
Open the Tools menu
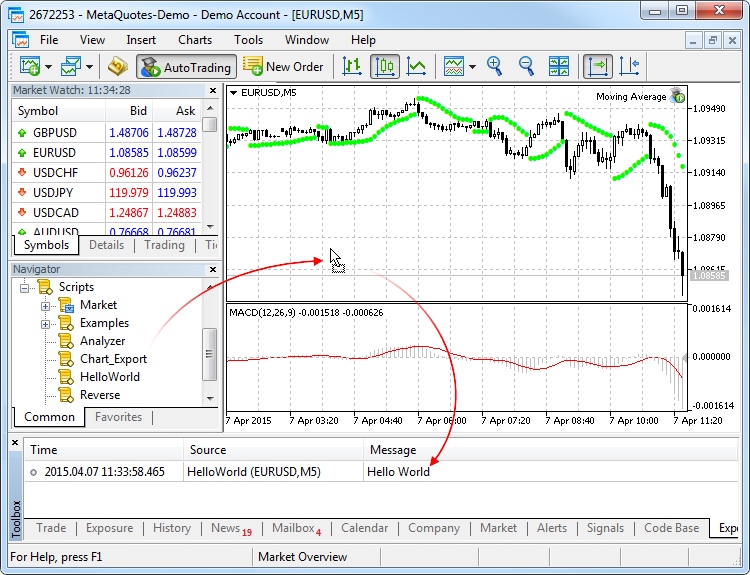(248, 40)
